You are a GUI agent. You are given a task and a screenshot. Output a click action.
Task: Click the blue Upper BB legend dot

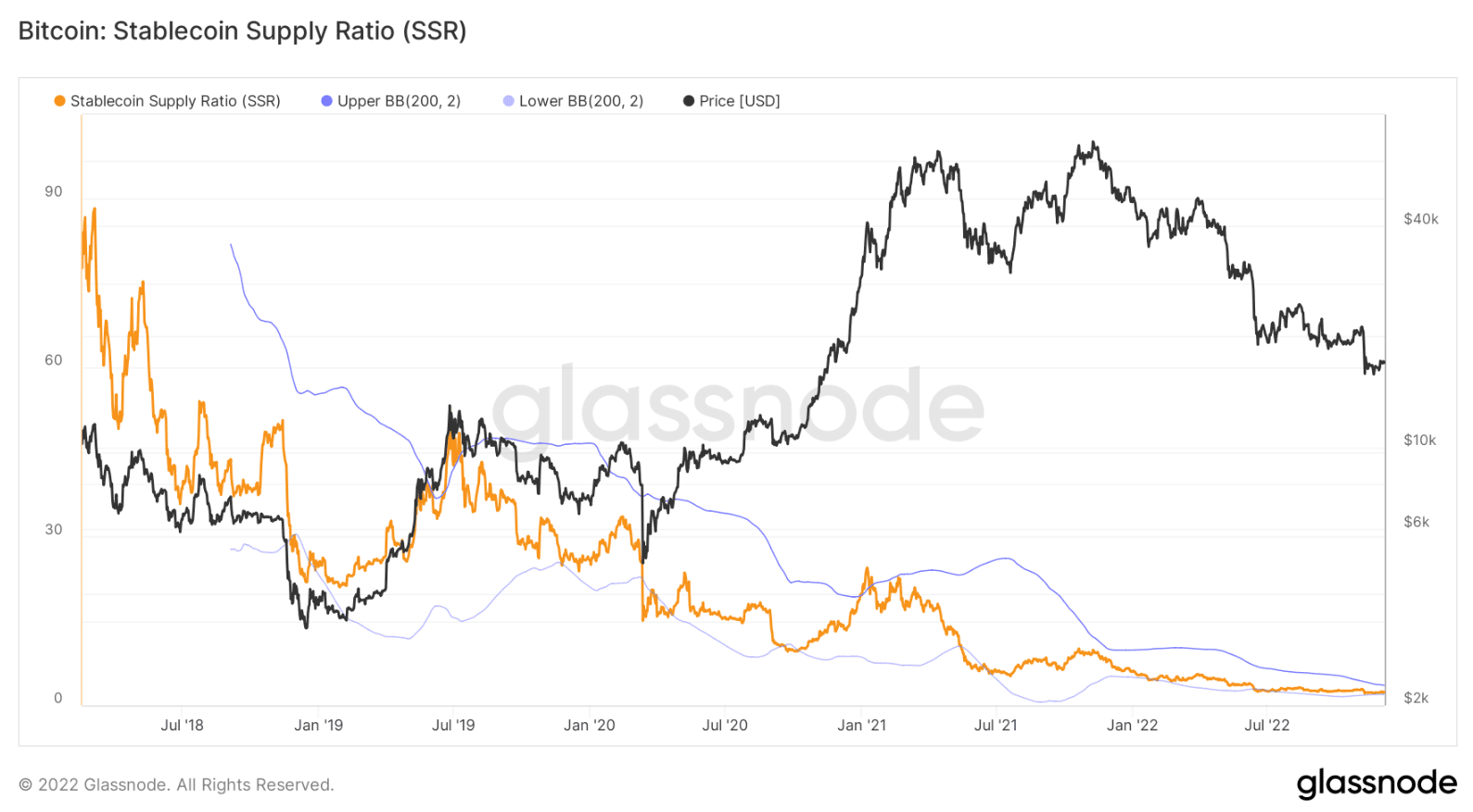tap(326, 101)
